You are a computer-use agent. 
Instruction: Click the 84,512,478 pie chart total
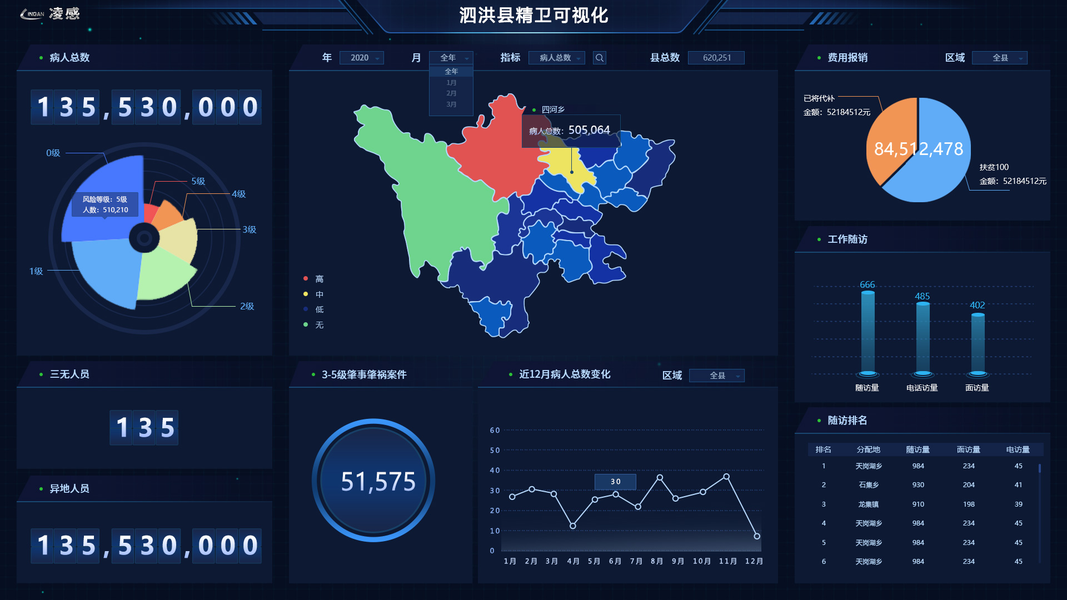pos(918,149)
